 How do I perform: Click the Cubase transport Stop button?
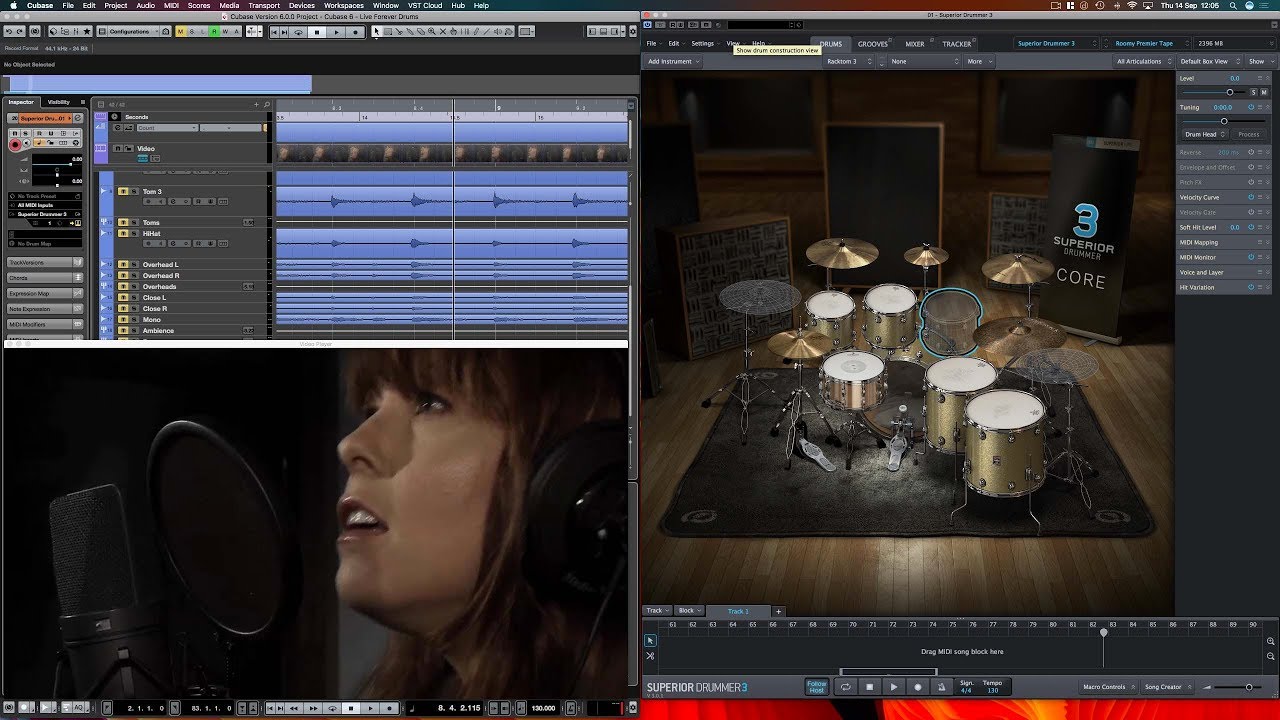click(317, 32)
